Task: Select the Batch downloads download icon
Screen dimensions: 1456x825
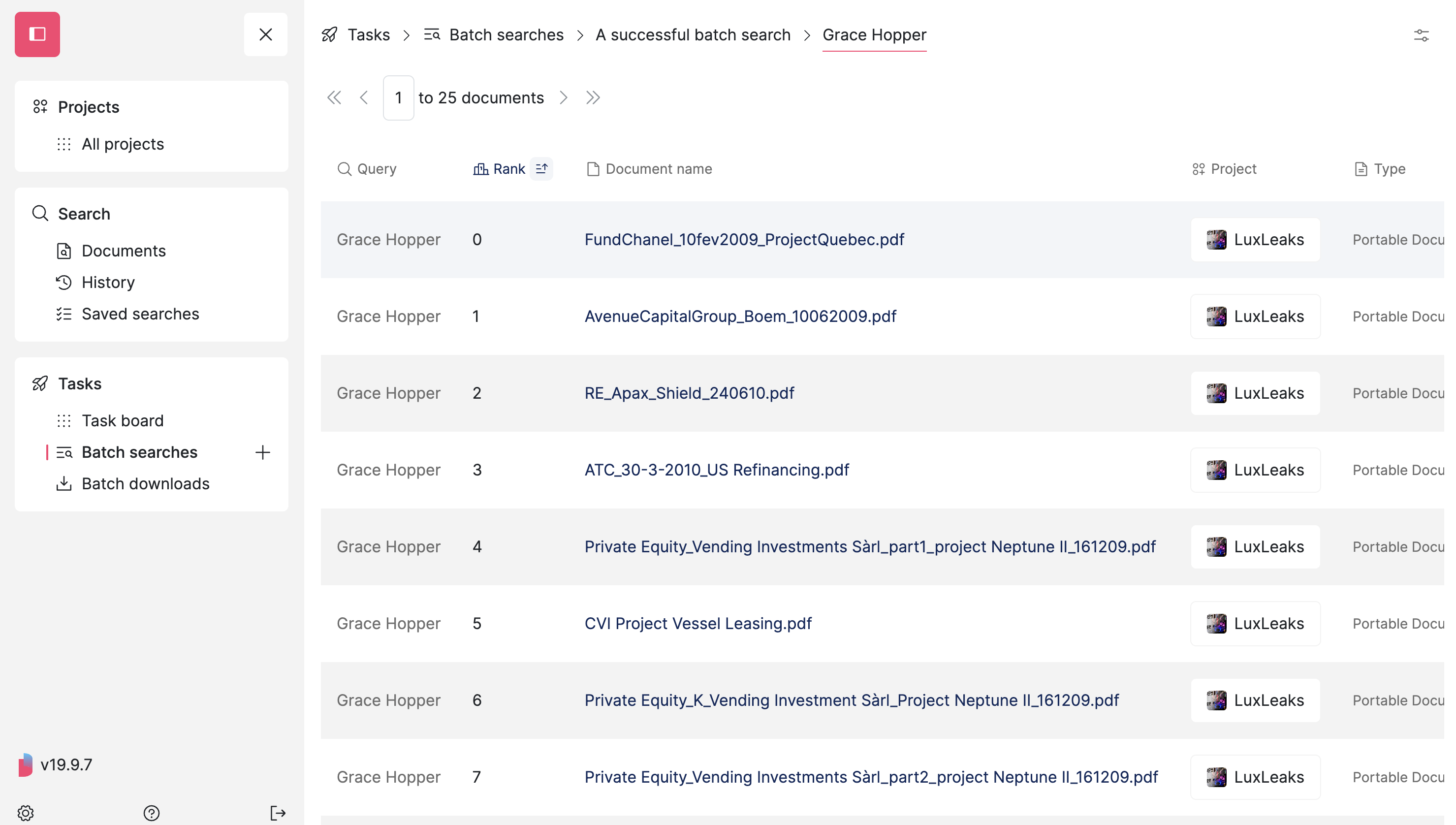Action: [x=64, y=483]
